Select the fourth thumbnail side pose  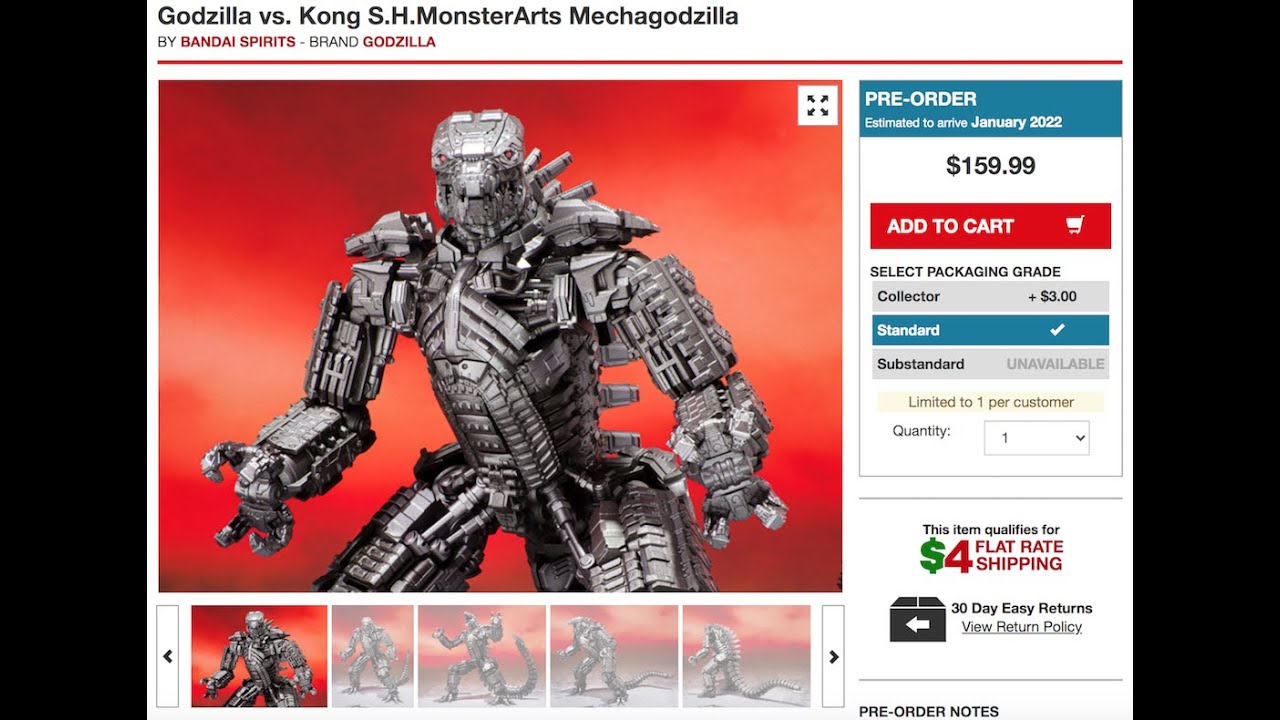[x=614, y=656]
